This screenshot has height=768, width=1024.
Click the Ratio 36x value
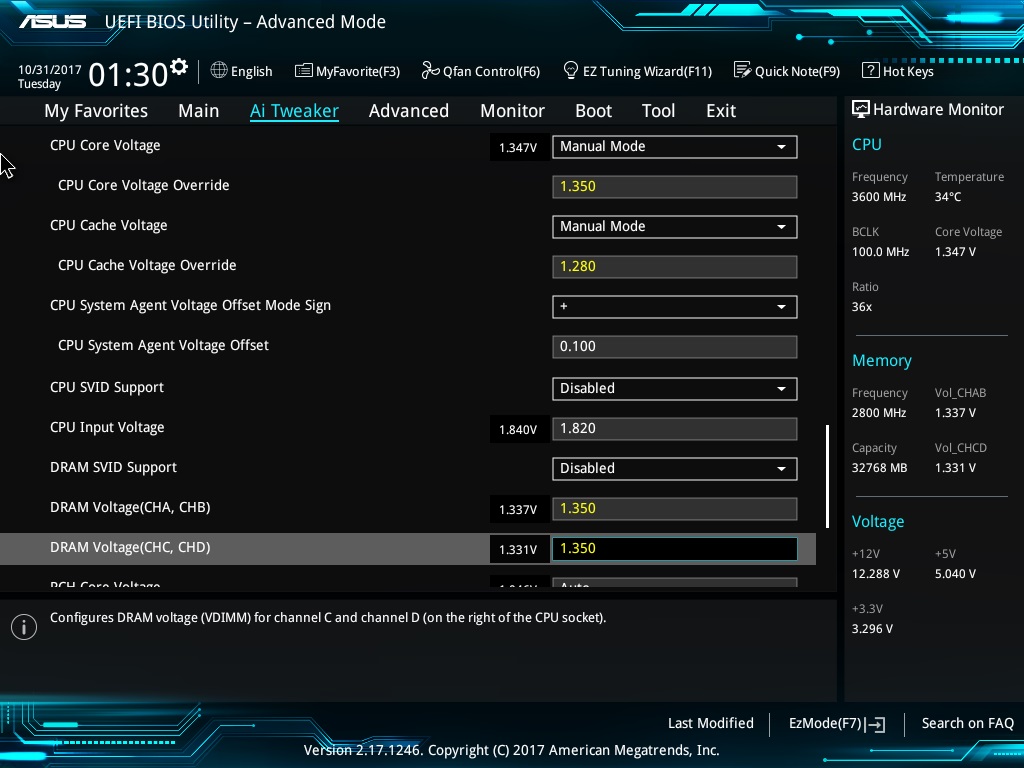pos(862,306)
